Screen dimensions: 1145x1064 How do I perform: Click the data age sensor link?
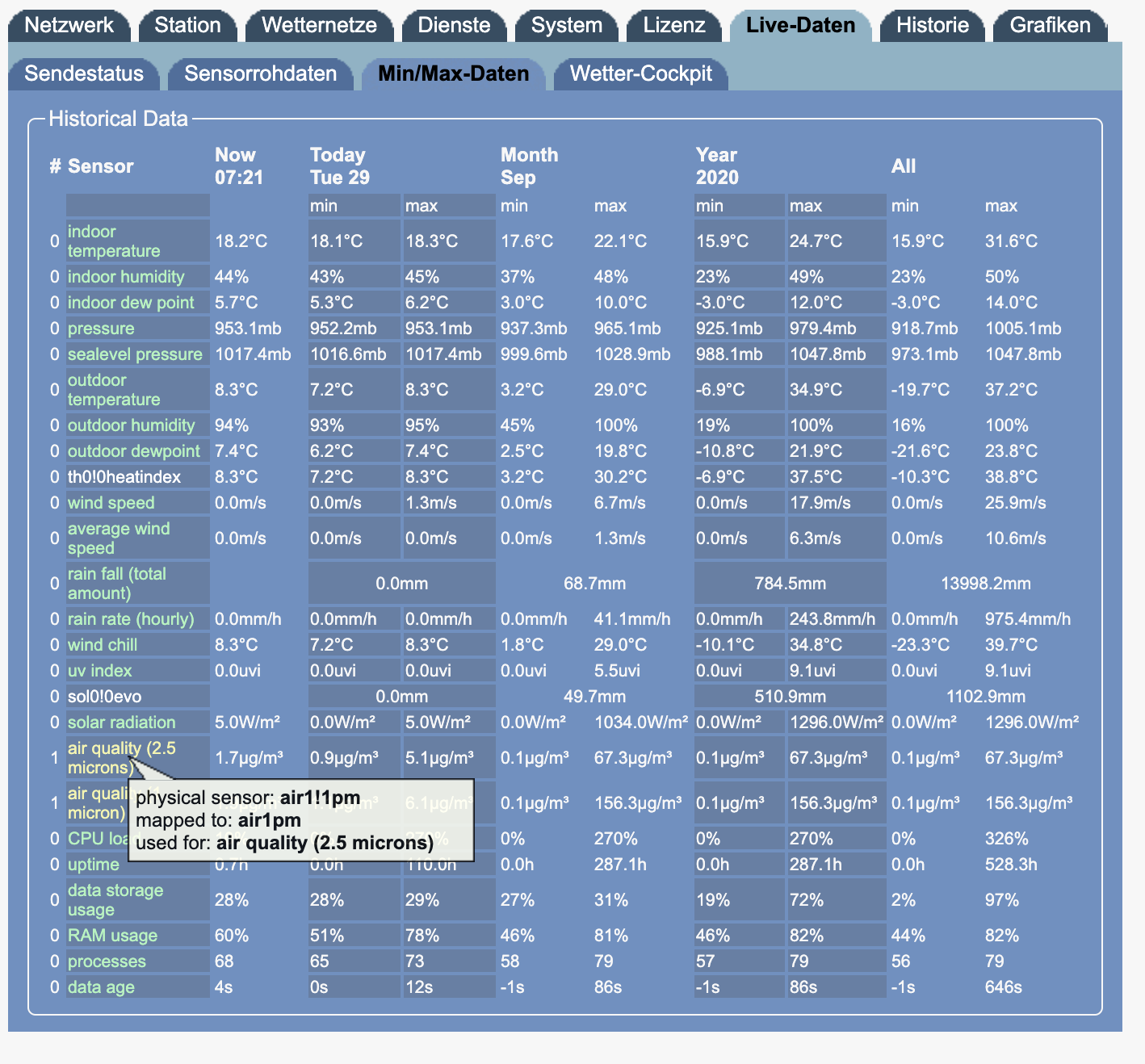[x=101, y=987]
